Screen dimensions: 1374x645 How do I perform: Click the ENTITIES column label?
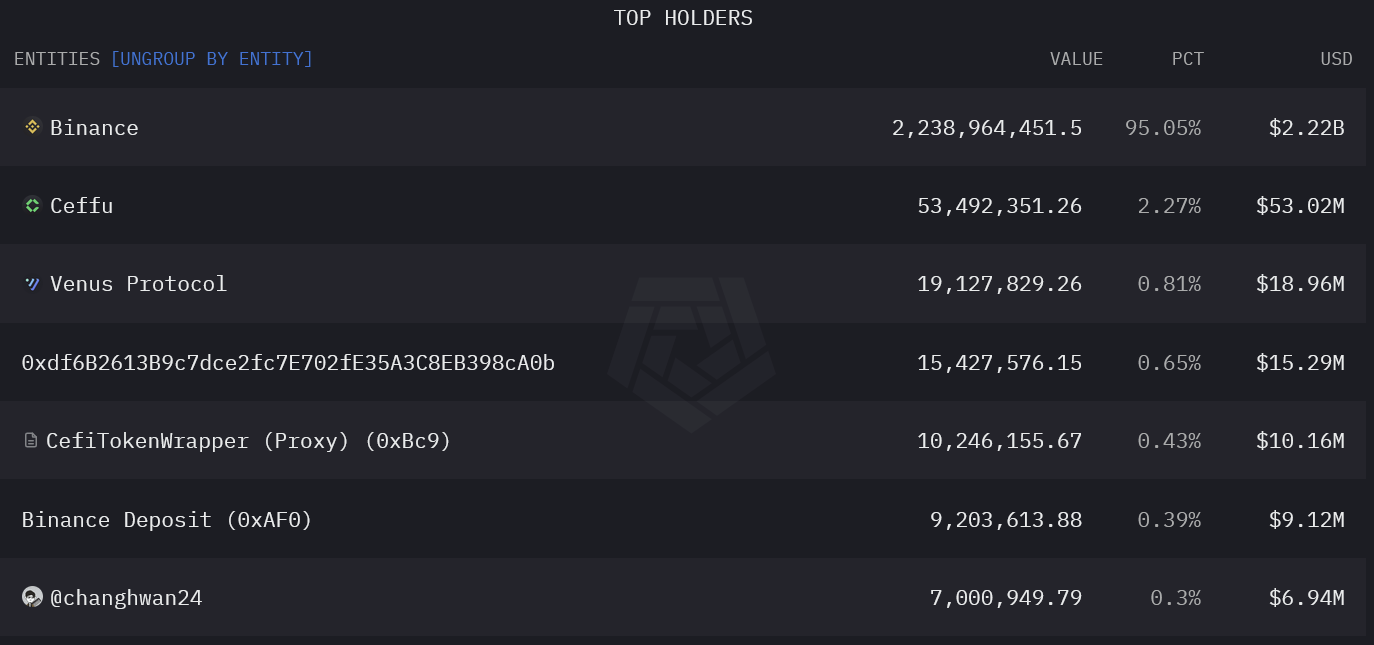(x=57, y=59)
